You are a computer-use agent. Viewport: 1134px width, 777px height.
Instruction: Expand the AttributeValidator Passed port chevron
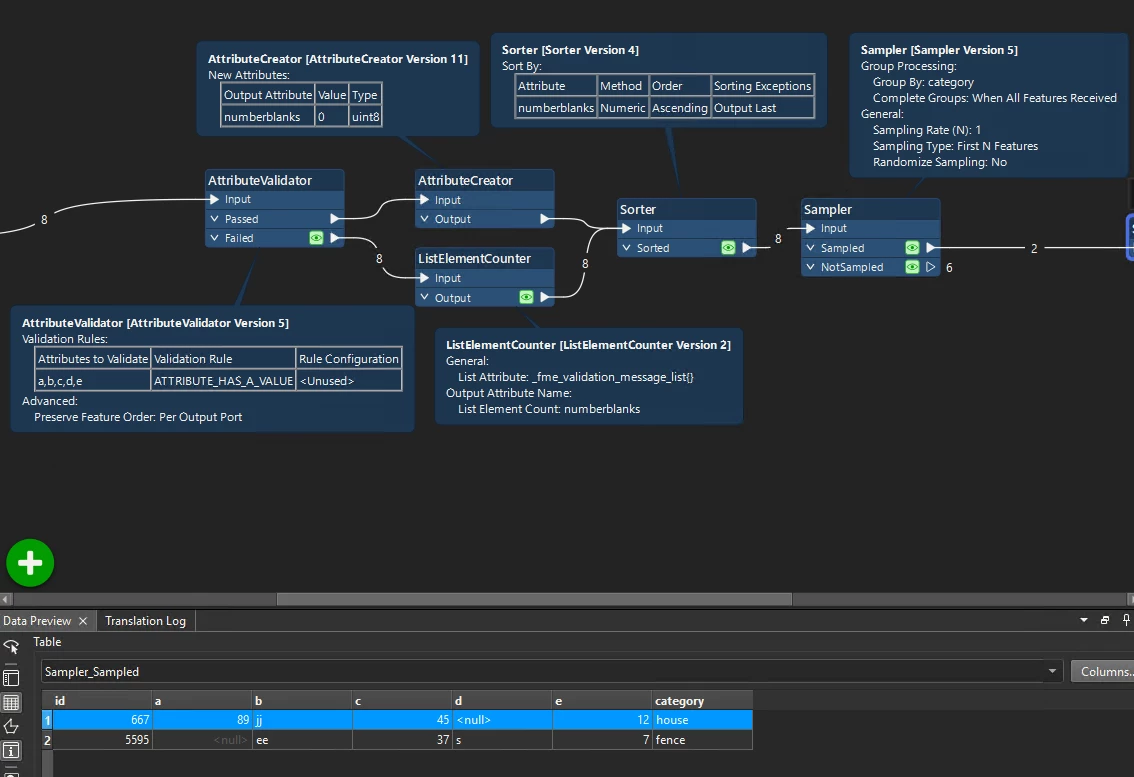click(215, 218)
